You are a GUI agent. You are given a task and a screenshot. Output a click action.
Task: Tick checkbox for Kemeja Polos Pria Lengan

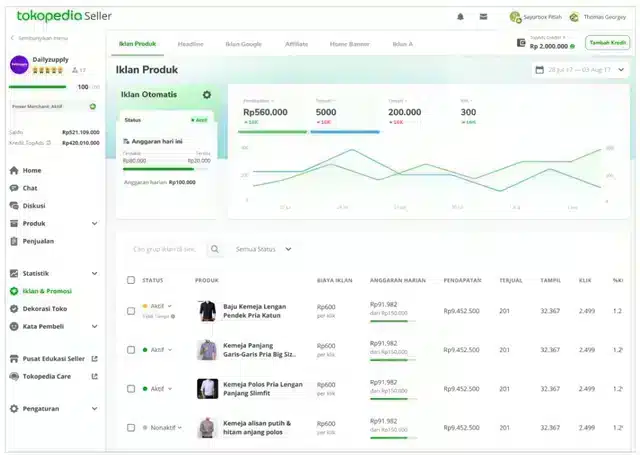pos(131,388)
